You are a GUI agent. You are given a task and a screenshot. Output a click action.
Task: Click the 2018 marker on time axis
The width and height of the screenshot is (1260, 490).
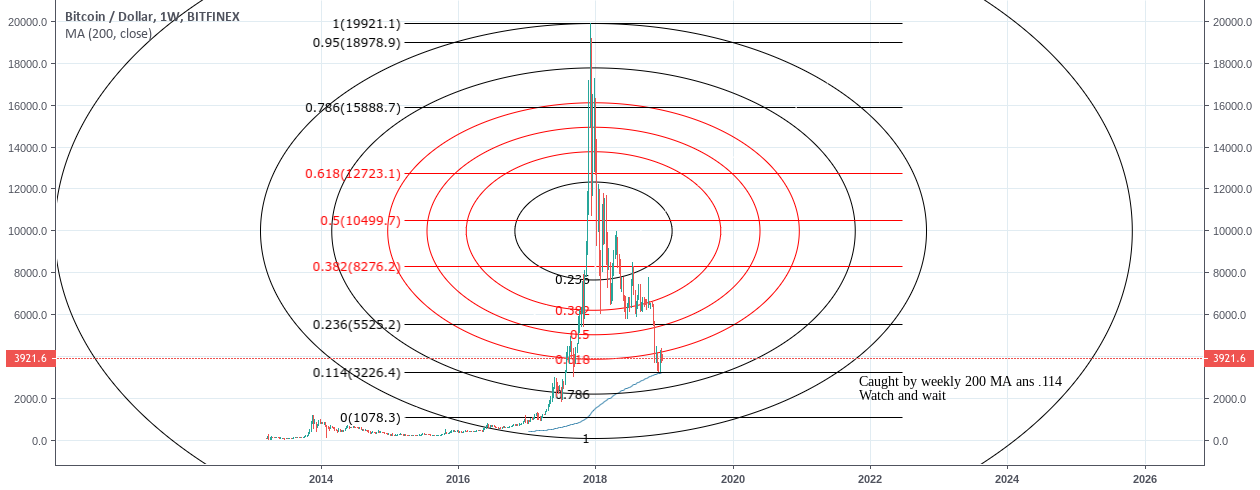(595, 479)
